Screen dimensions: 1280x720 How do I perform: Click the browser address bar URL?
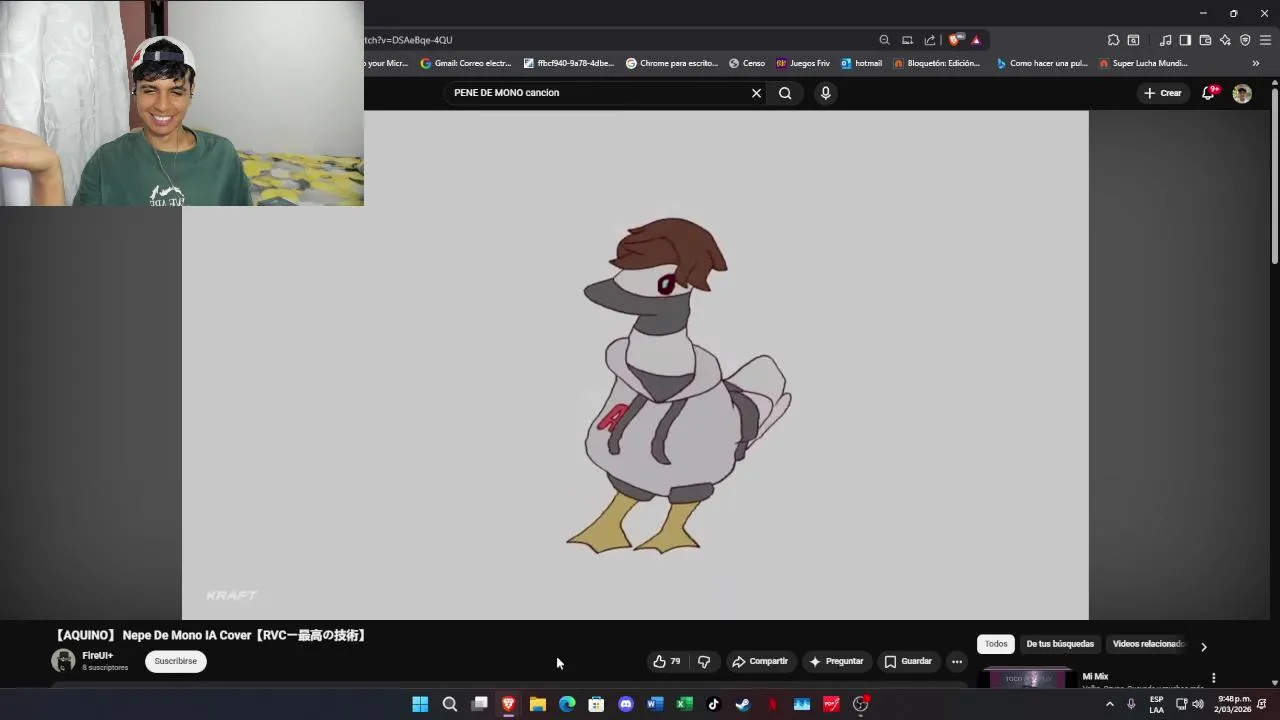pos(409,40)
